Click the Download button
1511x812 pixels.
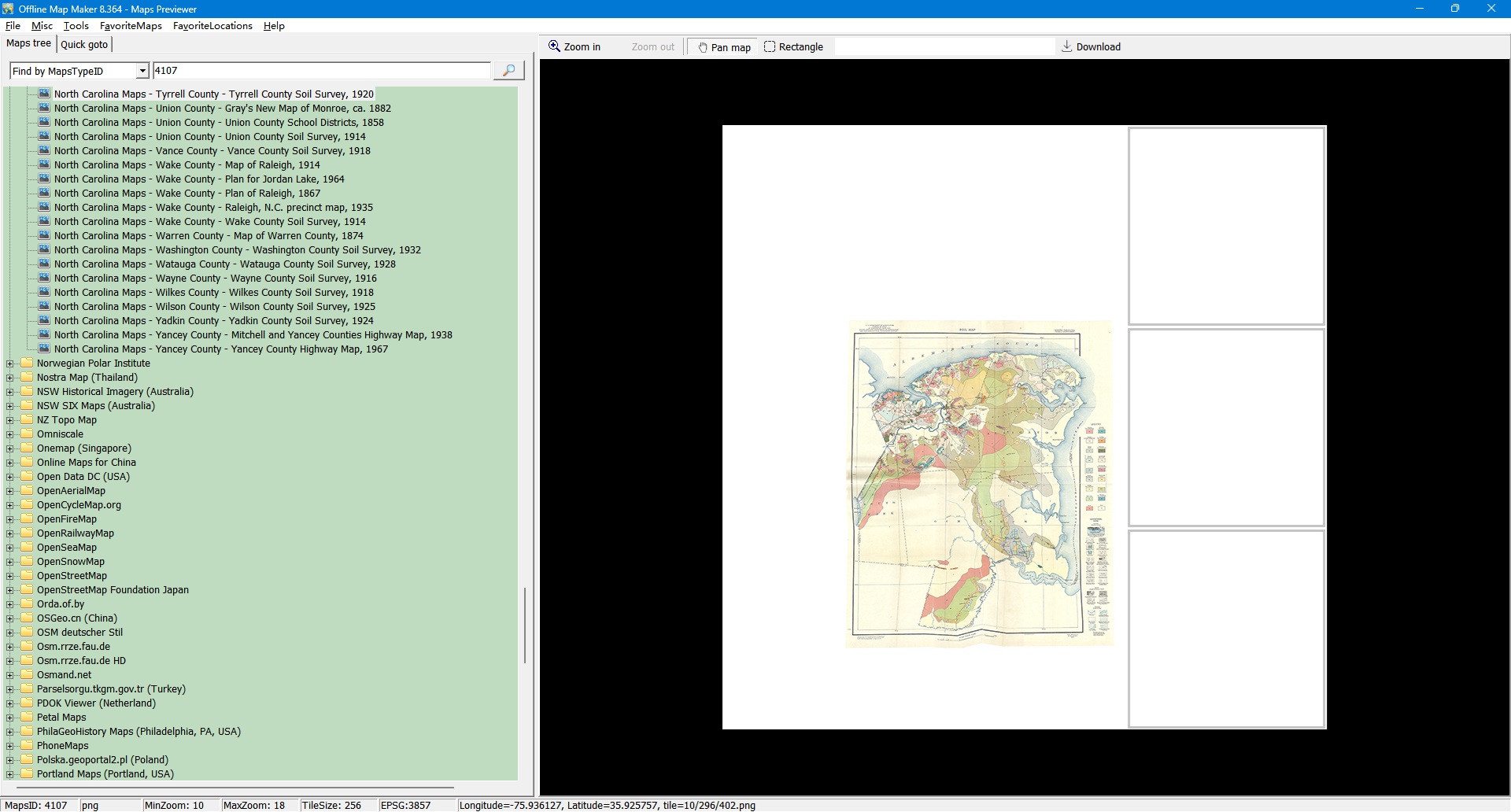1091,47
